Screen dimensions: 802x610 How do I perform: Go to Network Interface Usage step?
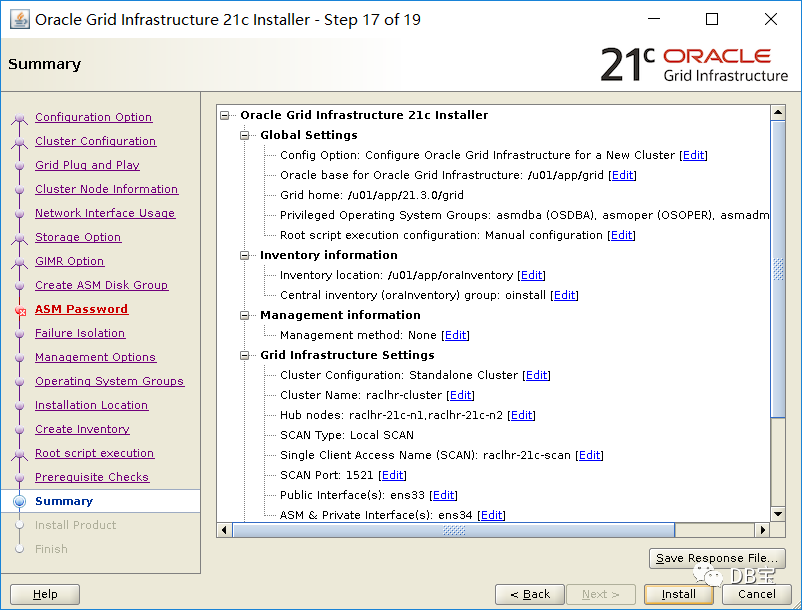click(x=105, y=213)
